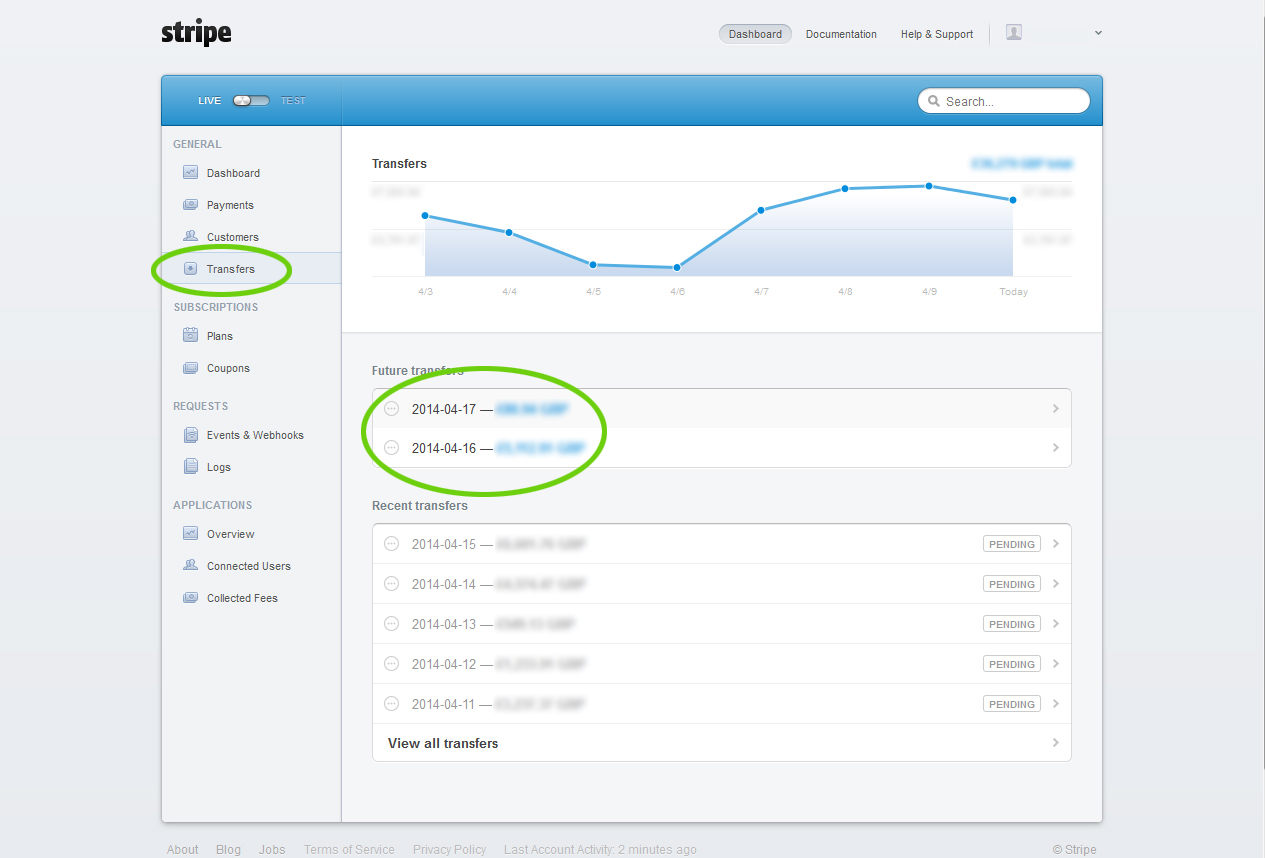Click the Transfers sidebar icon
Image resolution: width=1265 pixels, height=858 pixels.
[190, 268]
